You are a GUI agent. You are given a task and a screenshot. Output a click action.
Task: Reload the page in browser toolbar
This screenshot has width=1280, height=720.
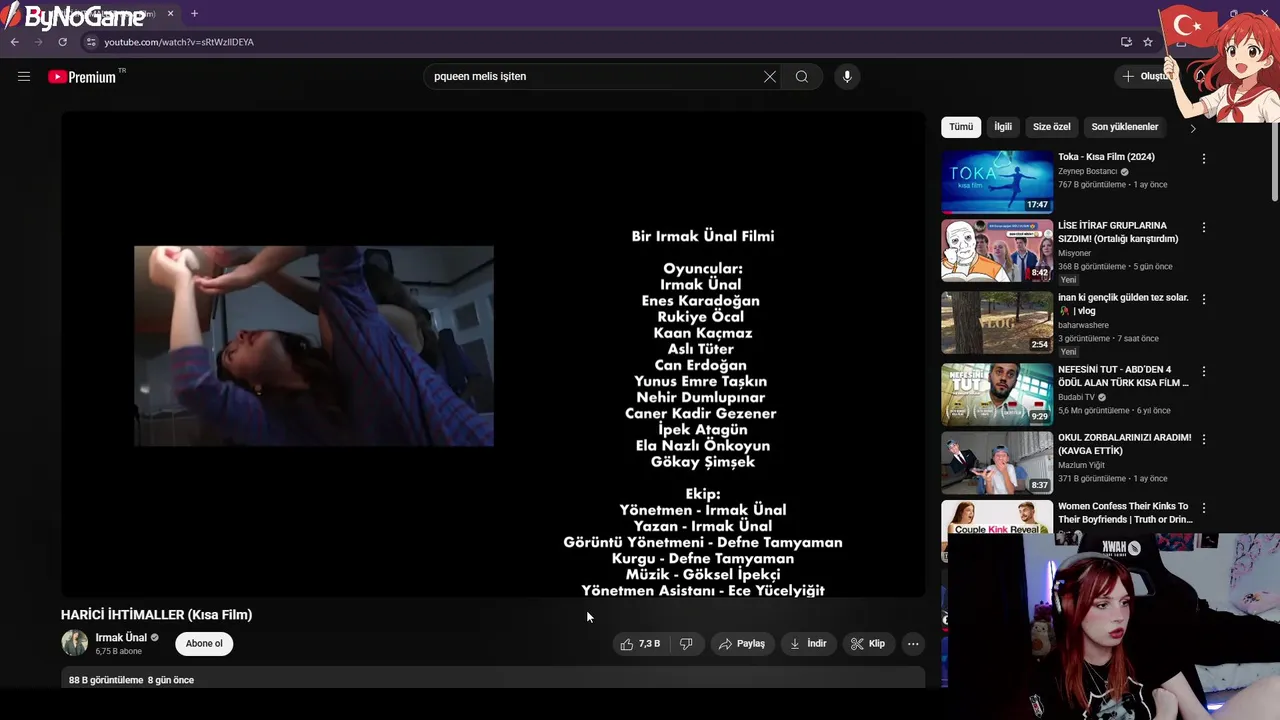[62, 42]
